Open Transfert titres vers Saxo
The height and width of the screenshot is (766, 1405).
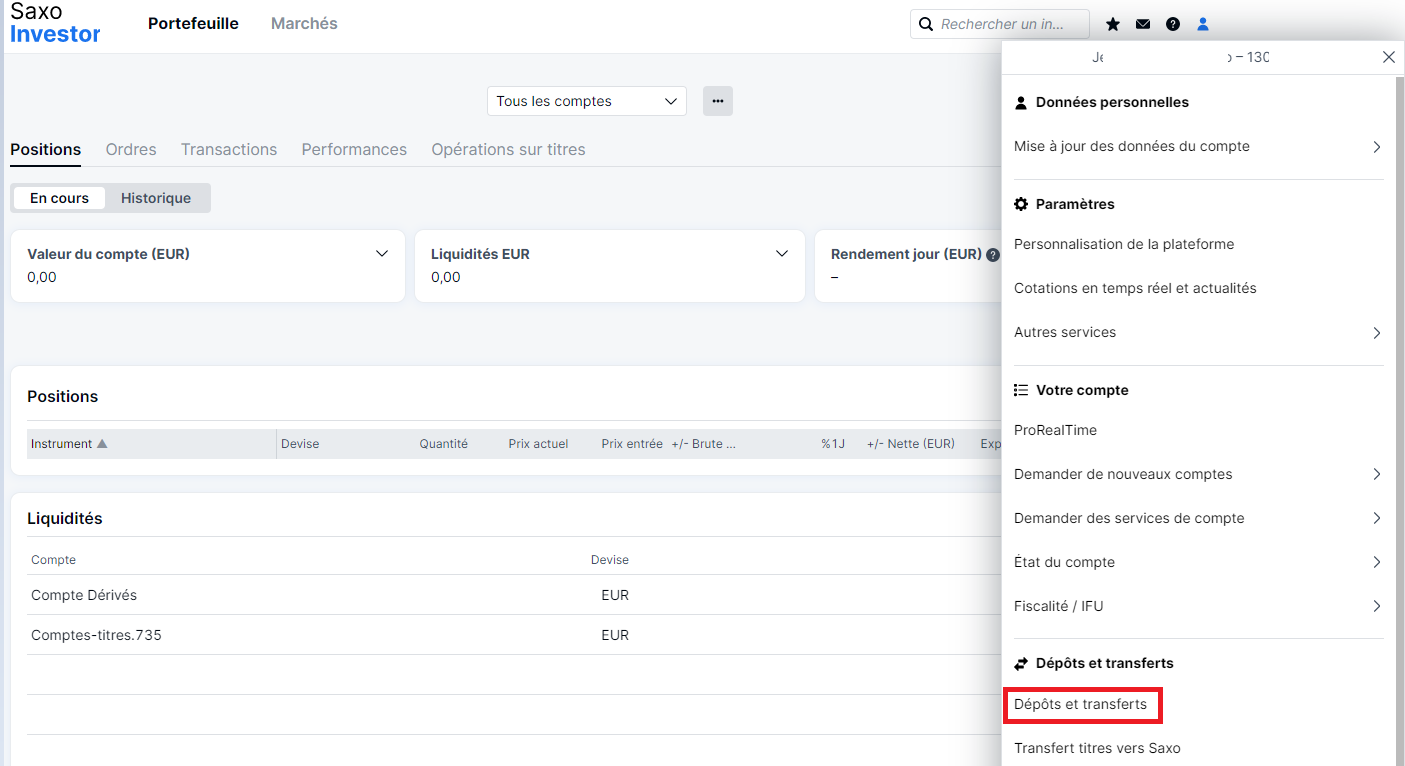(1097, 748)
